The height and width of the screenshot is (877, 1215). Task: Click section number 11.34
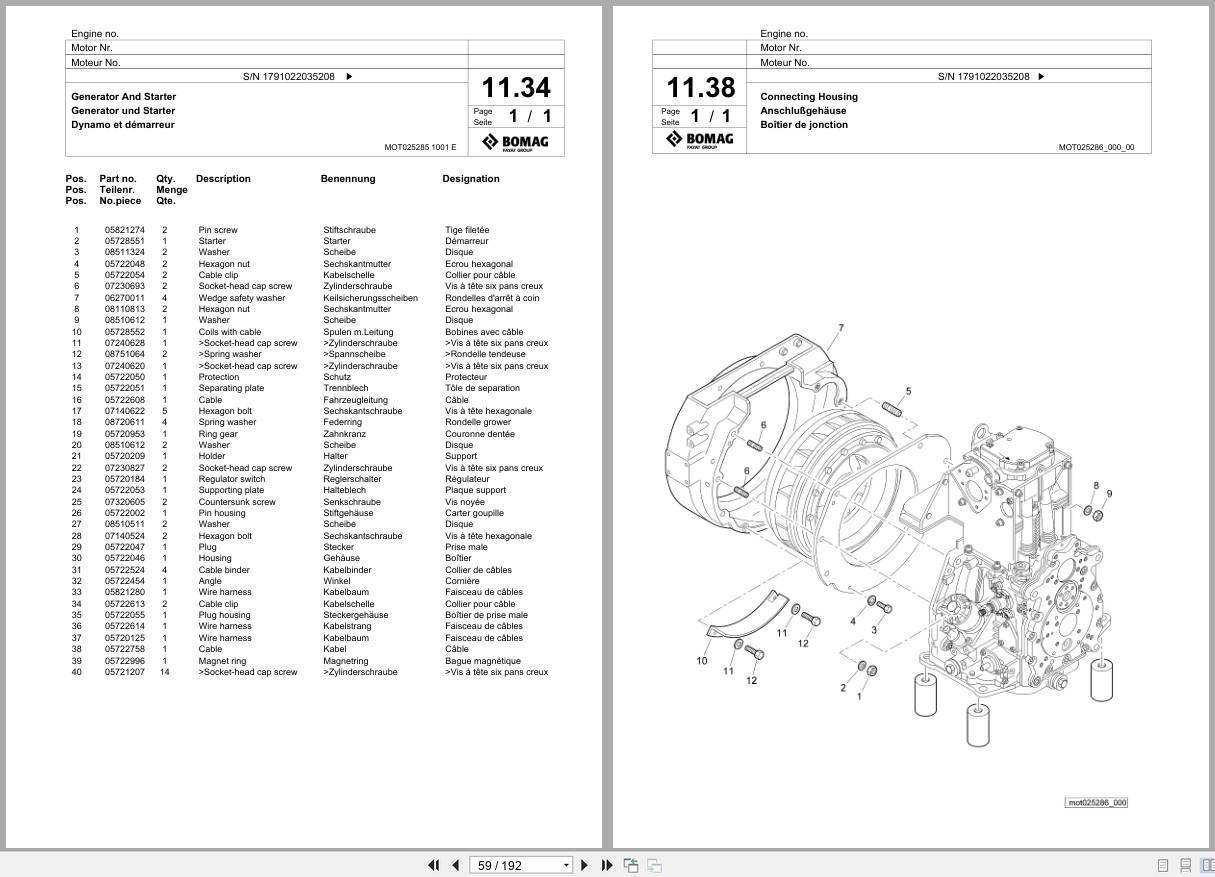(x=516, y=88)
